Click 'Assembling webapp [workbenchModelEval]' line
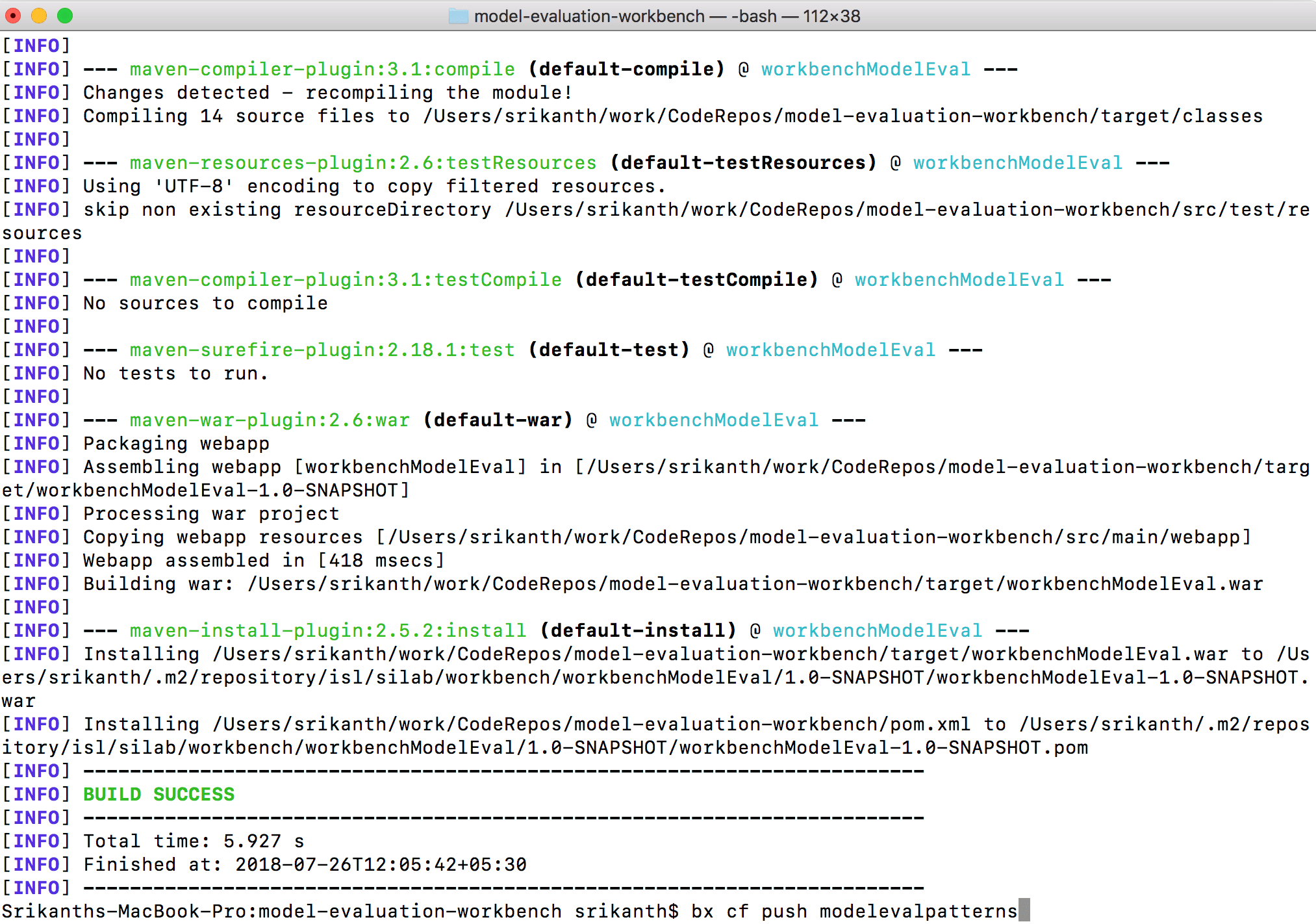Screen dimensions: 1316x924 pyautogui.click(x=656, y=478)
